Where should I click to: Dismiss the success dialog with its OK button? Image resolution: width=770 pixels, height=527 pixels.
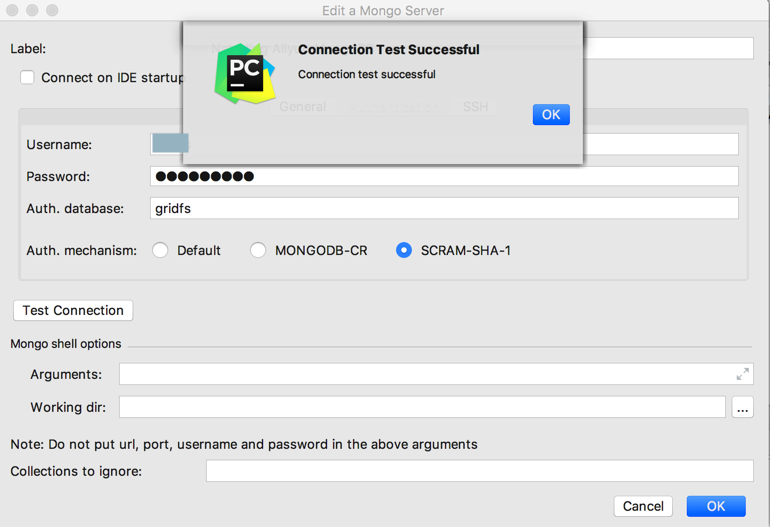point(551,114)
